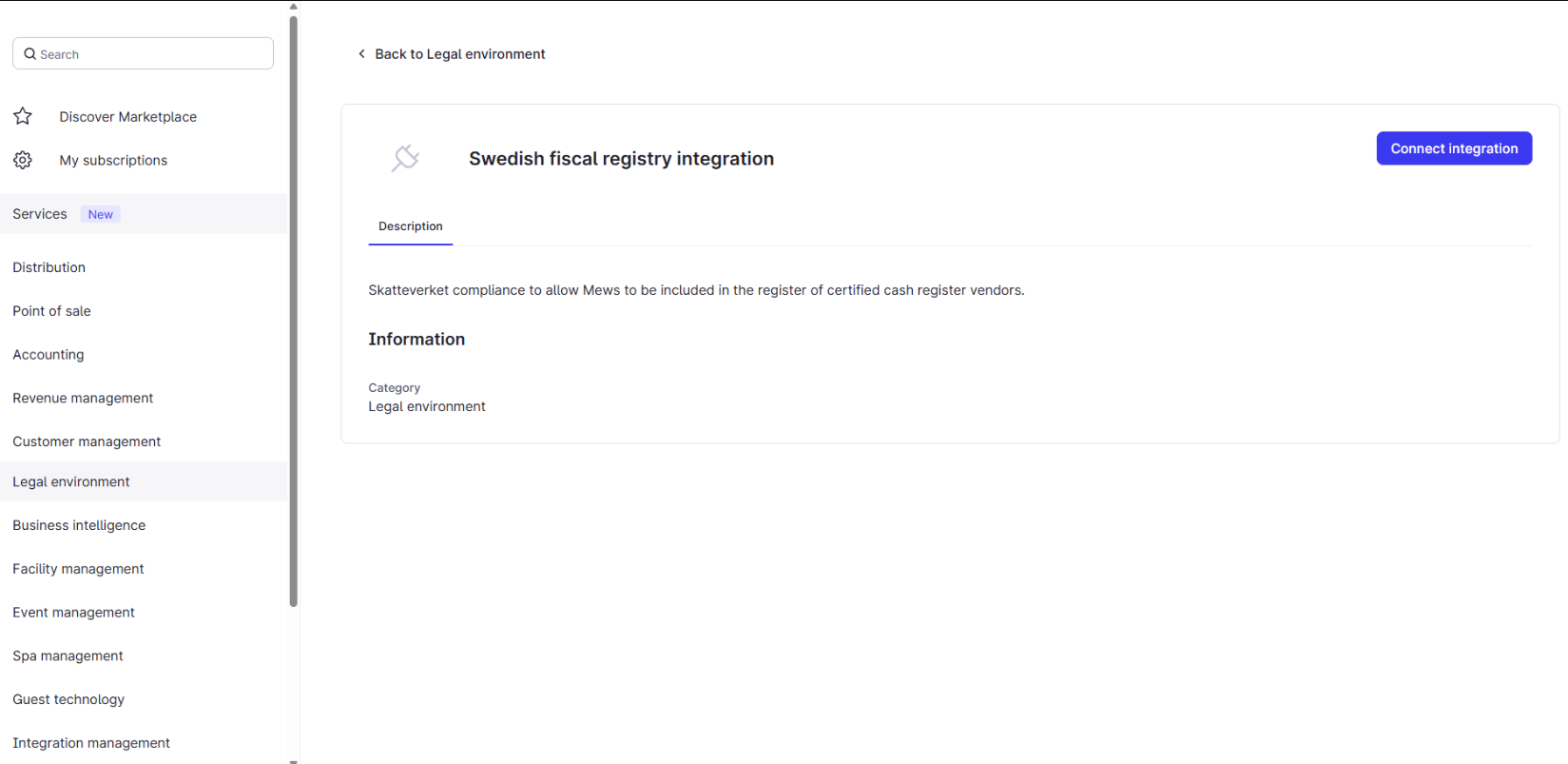
Task: Click the Category label
Action: (395, 388)
